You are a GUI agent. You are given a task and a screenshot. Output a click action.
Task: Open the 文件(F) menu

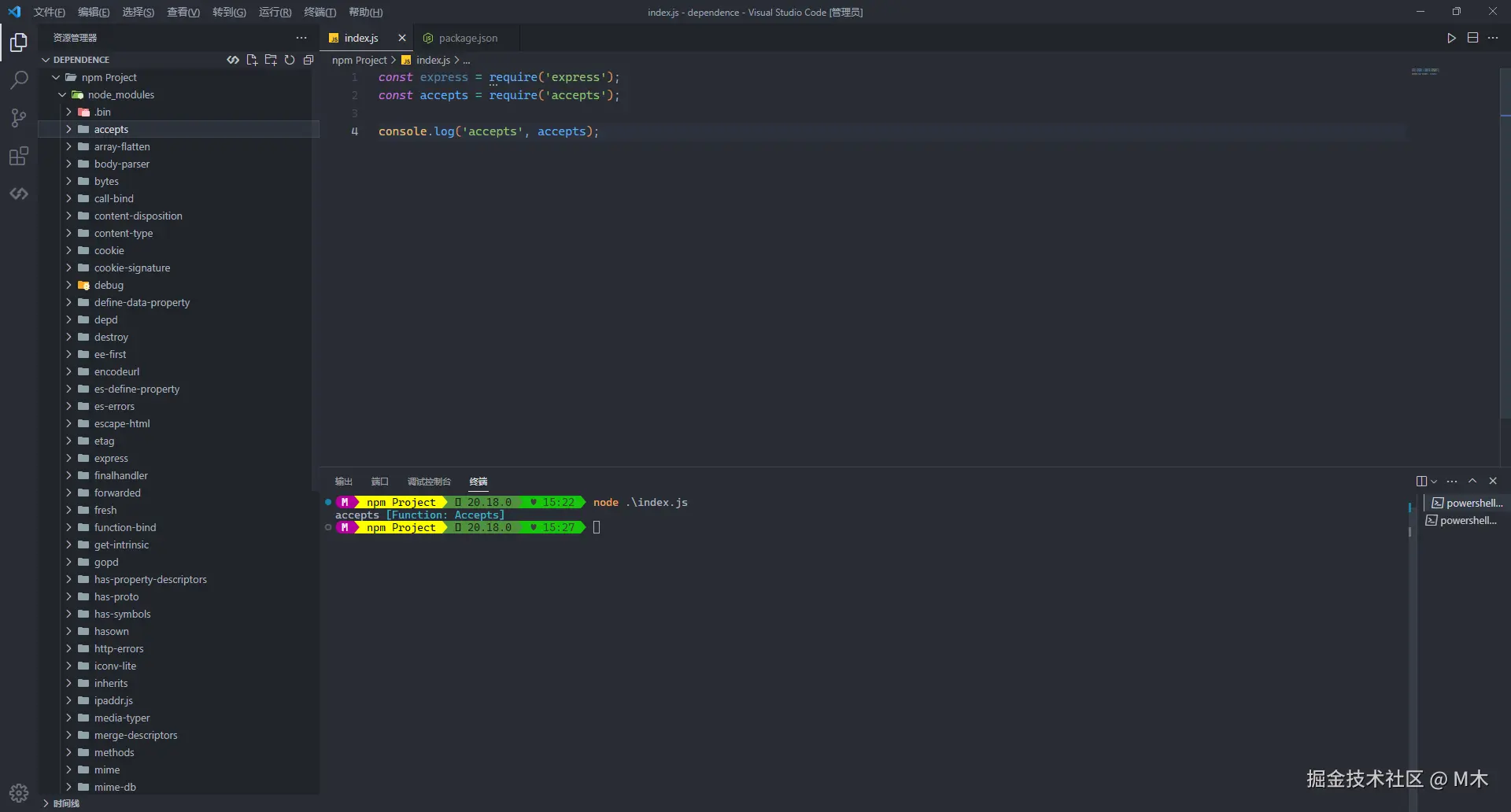50,12
